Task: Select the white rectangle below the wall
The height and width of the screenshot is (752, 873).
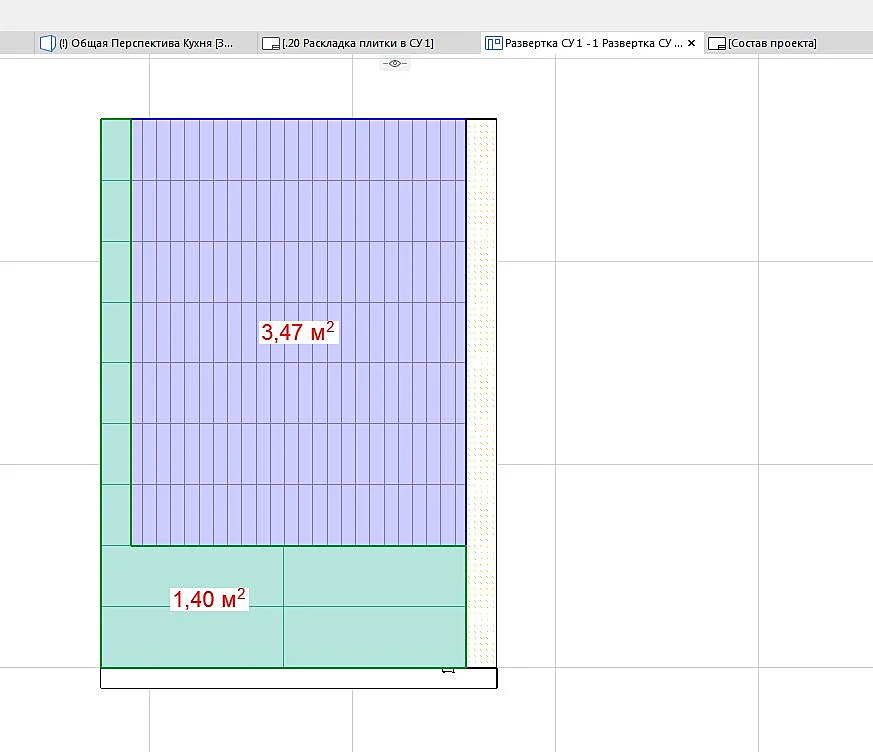Action: tap(298, 678)
